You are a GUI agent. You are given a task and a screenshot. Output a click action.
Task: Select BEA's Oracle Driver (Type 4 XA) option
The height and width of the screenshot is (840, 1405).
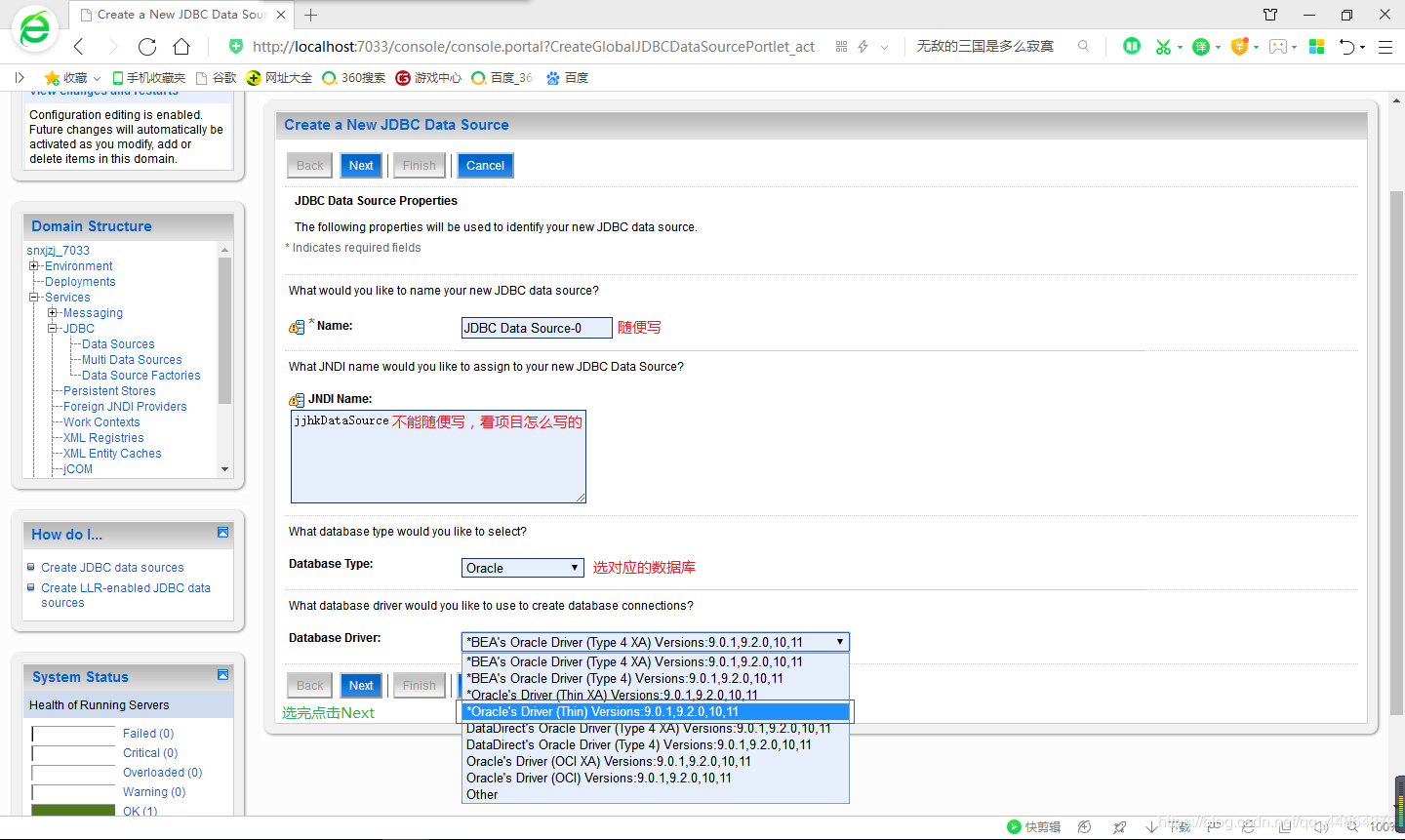(656, 661)
